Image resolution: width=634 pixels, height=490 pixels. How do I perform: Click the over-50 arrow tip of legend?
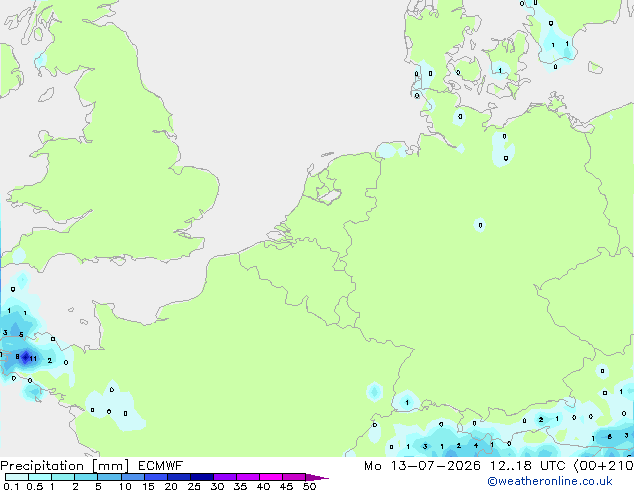[317, 477]
